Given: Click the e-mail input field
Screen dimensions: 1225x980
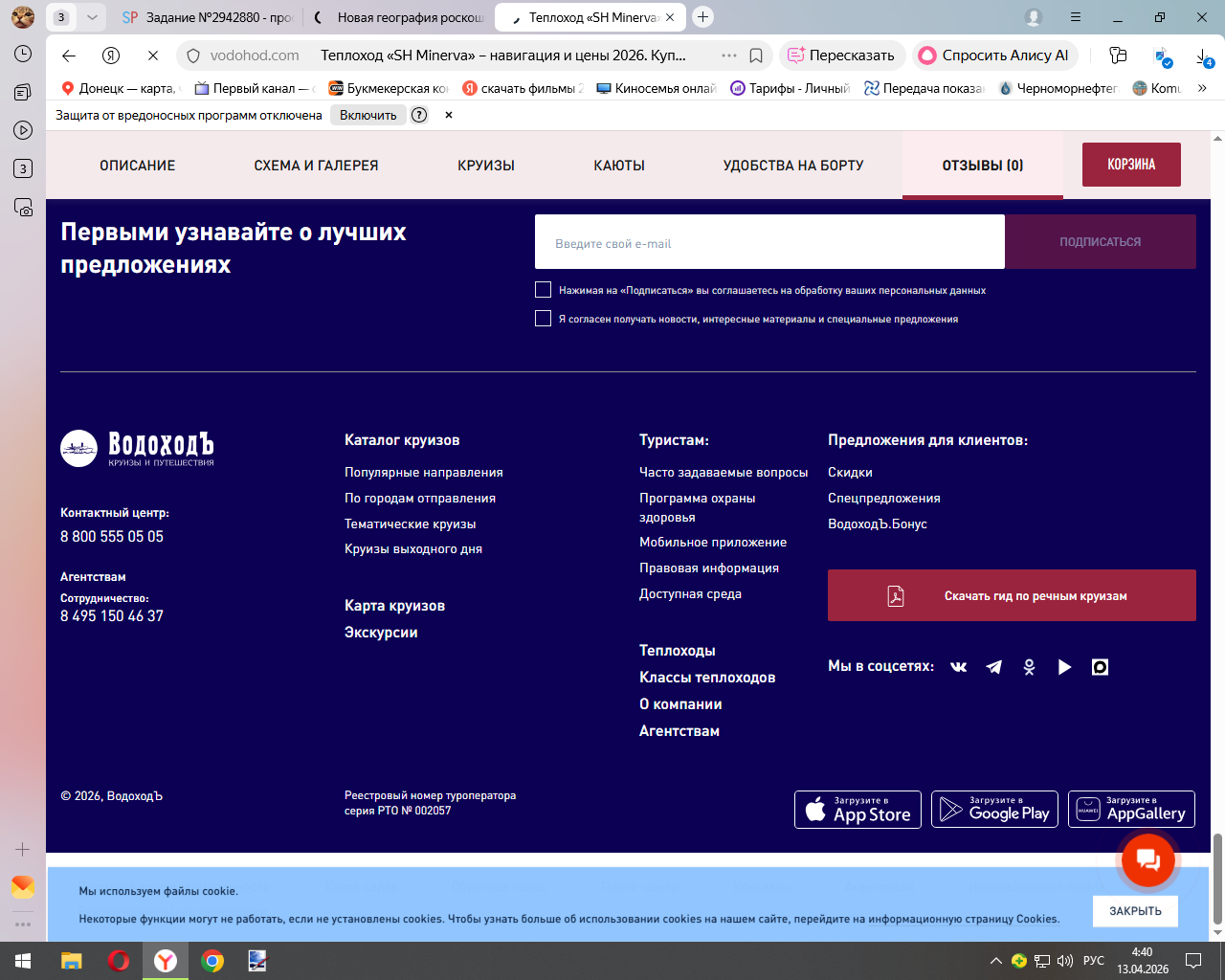Looking at the screenshot, I should coord(769,242).
